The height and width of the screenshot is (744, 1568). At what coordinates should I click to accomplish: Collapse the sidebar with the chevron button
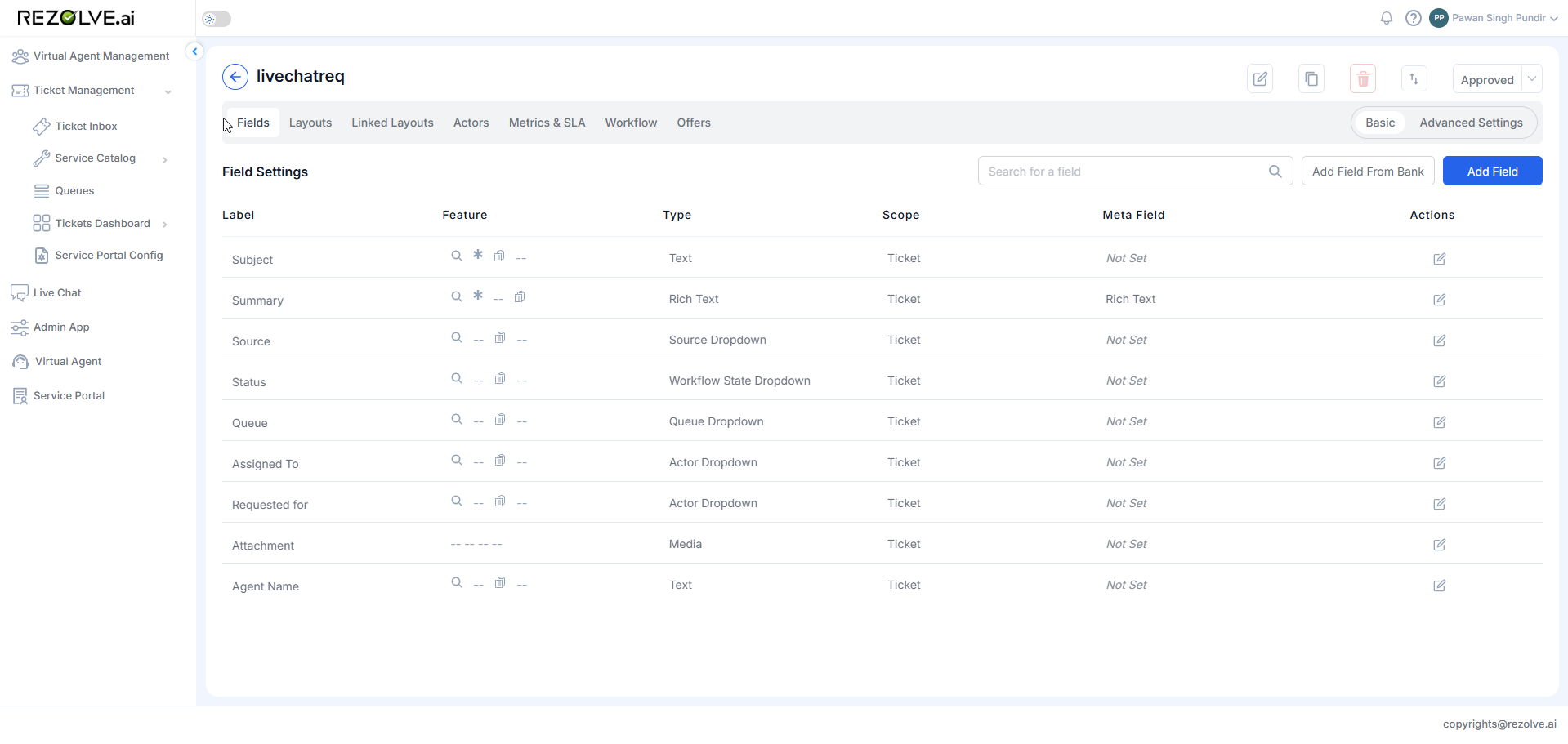coord(194,51)
